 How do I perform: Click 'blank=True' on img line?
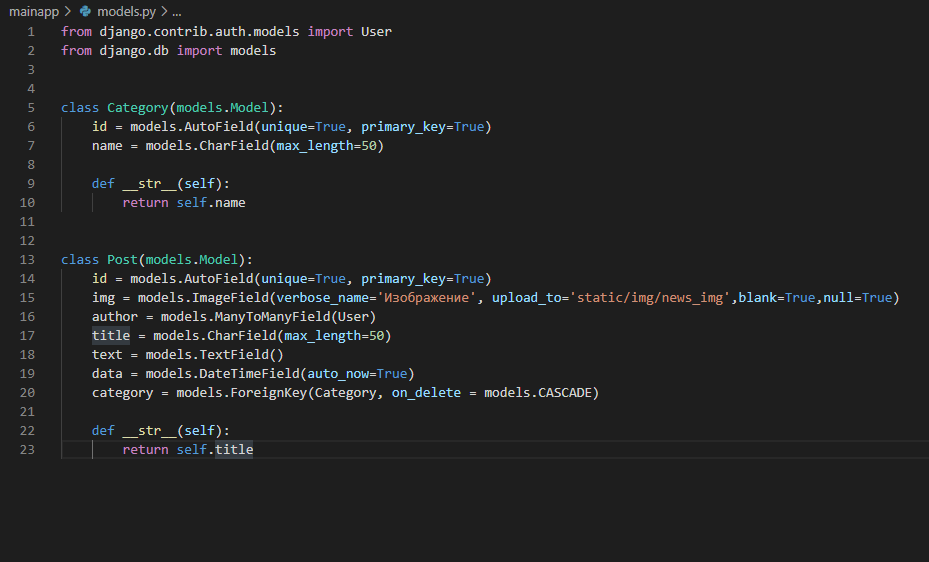tap(777, 298)
